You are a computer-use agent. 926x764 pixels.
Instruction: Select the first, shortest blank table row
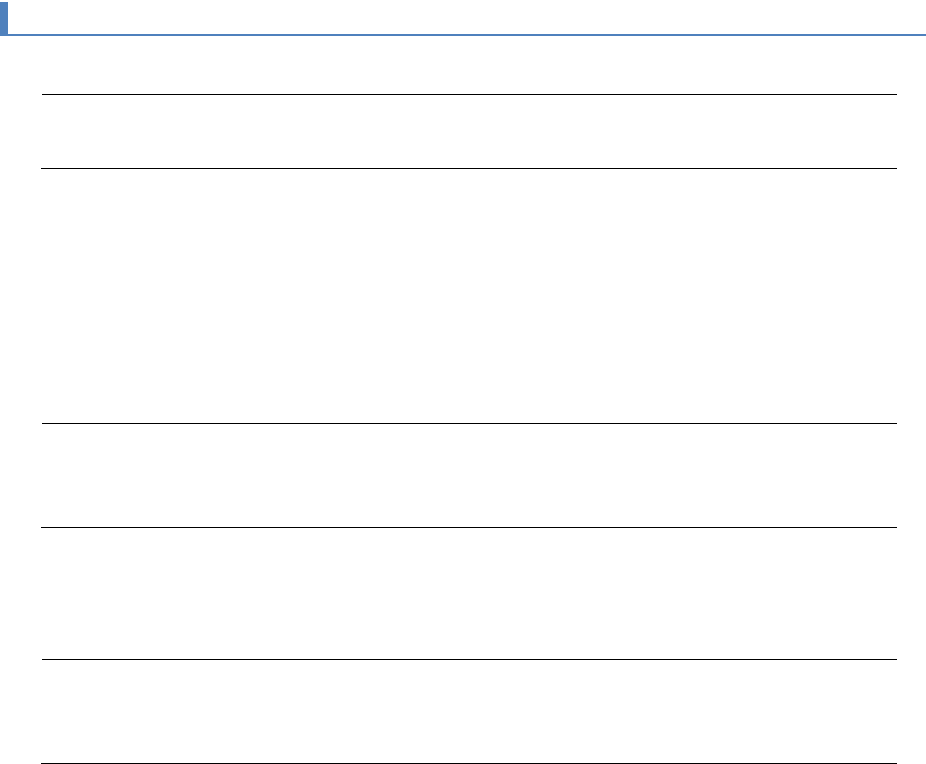[468, 131]
